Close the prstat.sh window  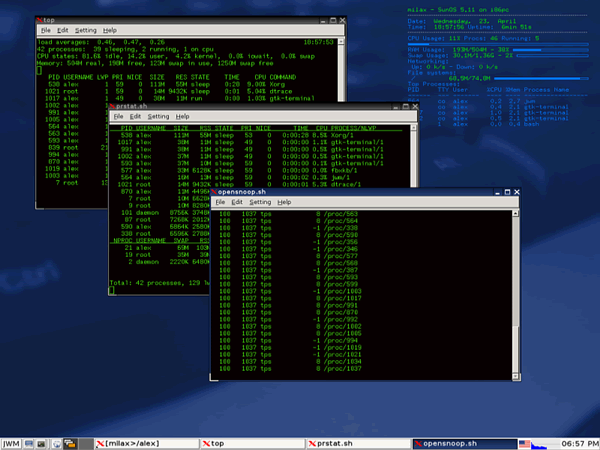point(415,106)
